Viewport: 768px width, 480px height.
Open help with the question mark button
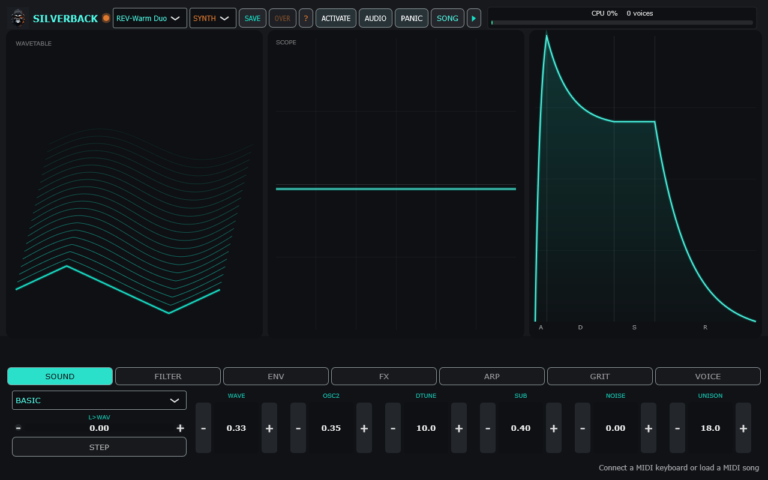[x=306, y=18]
